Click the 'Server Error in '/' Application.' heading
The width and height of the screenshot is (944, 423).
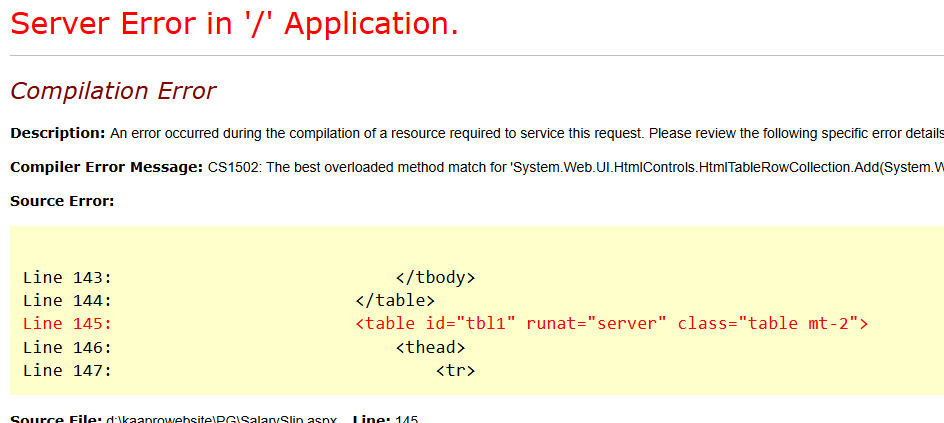[234, 24]
